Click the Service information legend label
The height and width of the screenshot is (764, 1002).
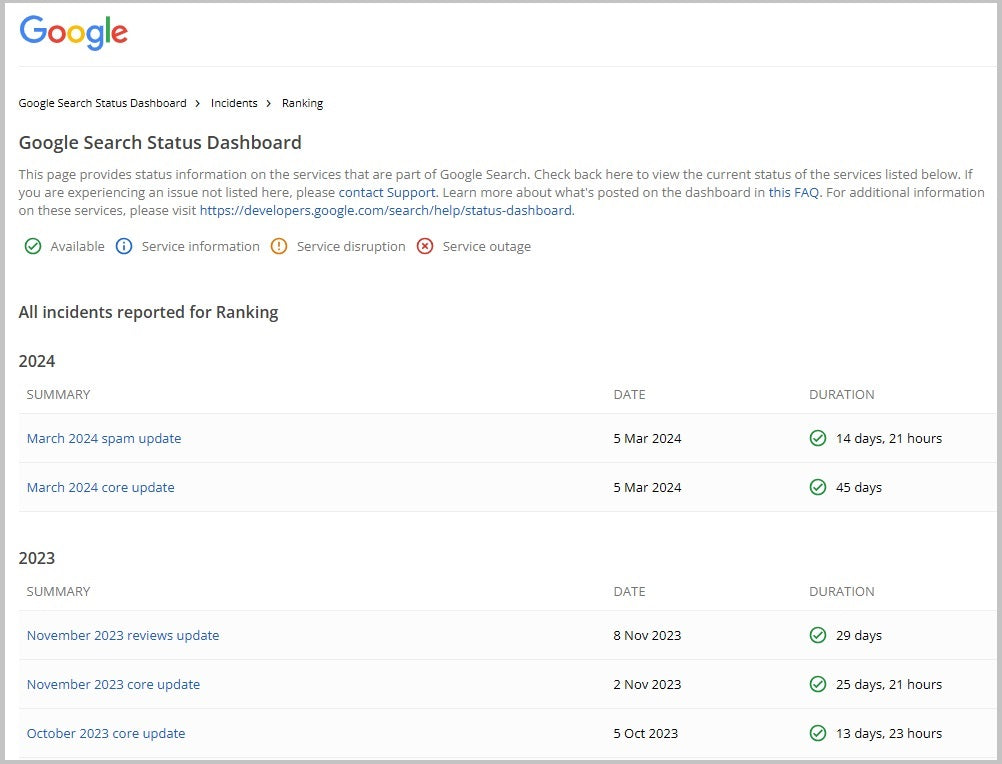201,247
